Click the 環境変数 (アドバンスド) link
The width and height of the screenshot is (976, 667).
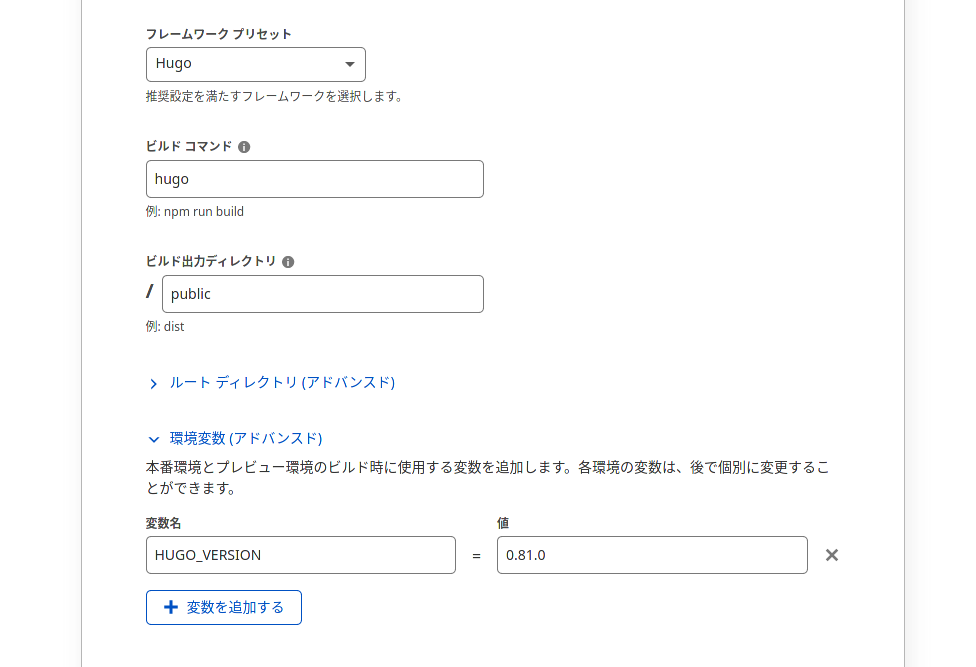(x=246, y=438)
